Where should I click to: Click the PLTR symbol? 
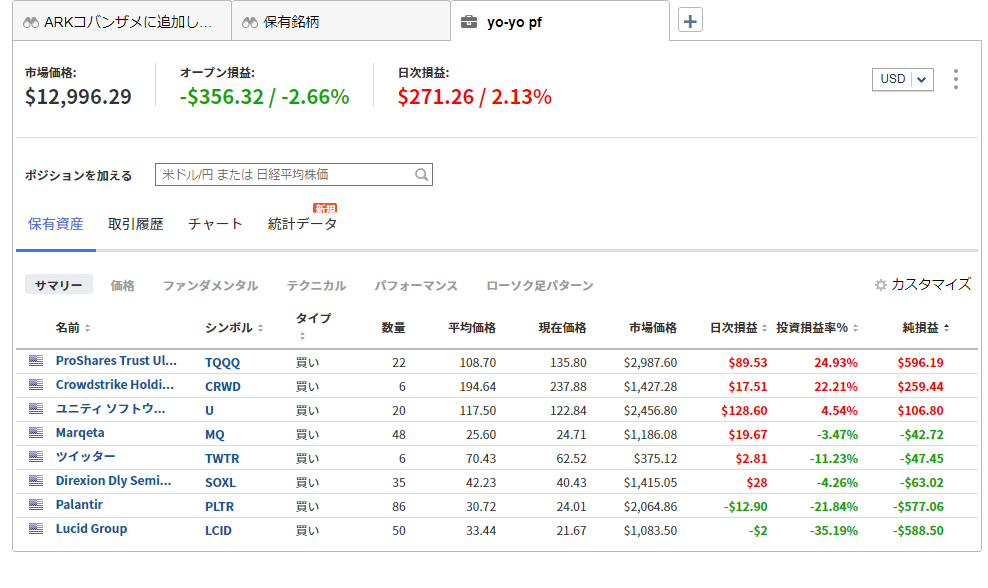(x=219, y=506)
